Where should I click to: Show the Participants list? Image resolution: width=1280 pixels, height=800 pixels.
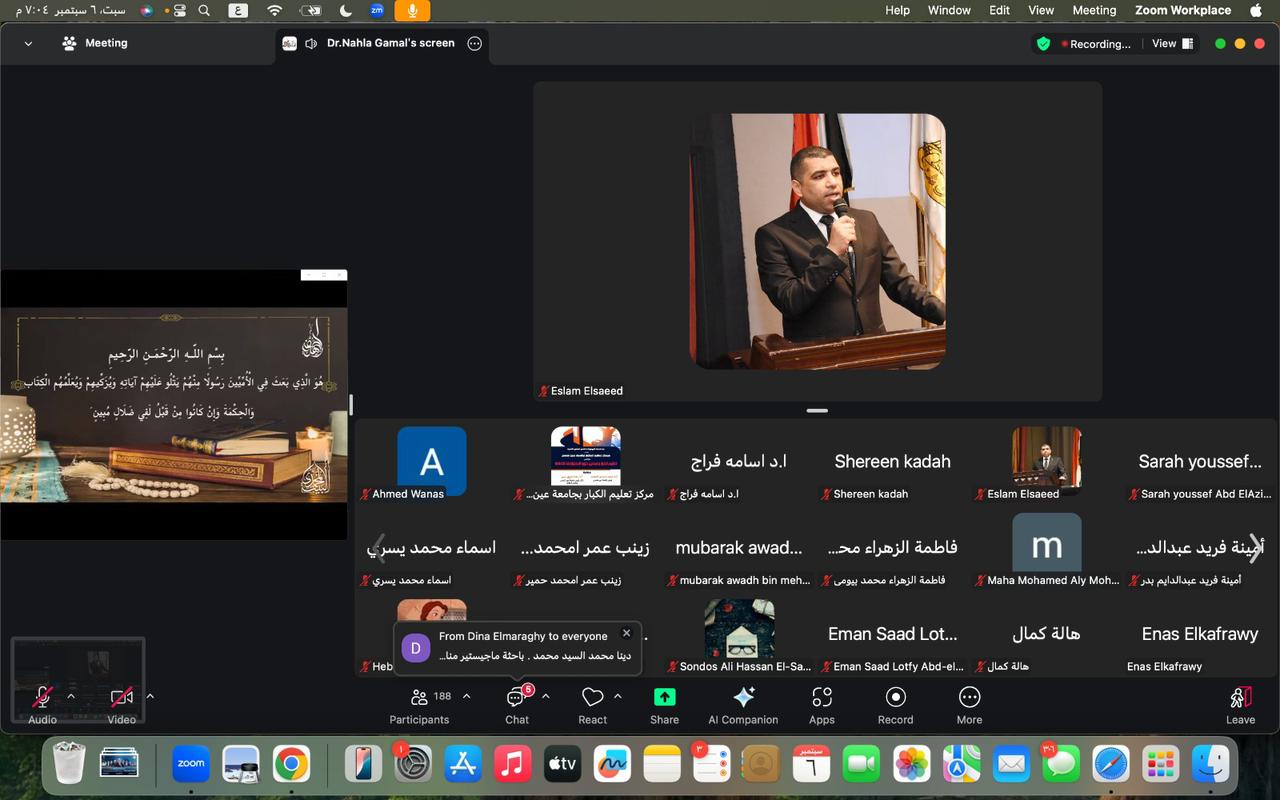[x=419, y=705]
